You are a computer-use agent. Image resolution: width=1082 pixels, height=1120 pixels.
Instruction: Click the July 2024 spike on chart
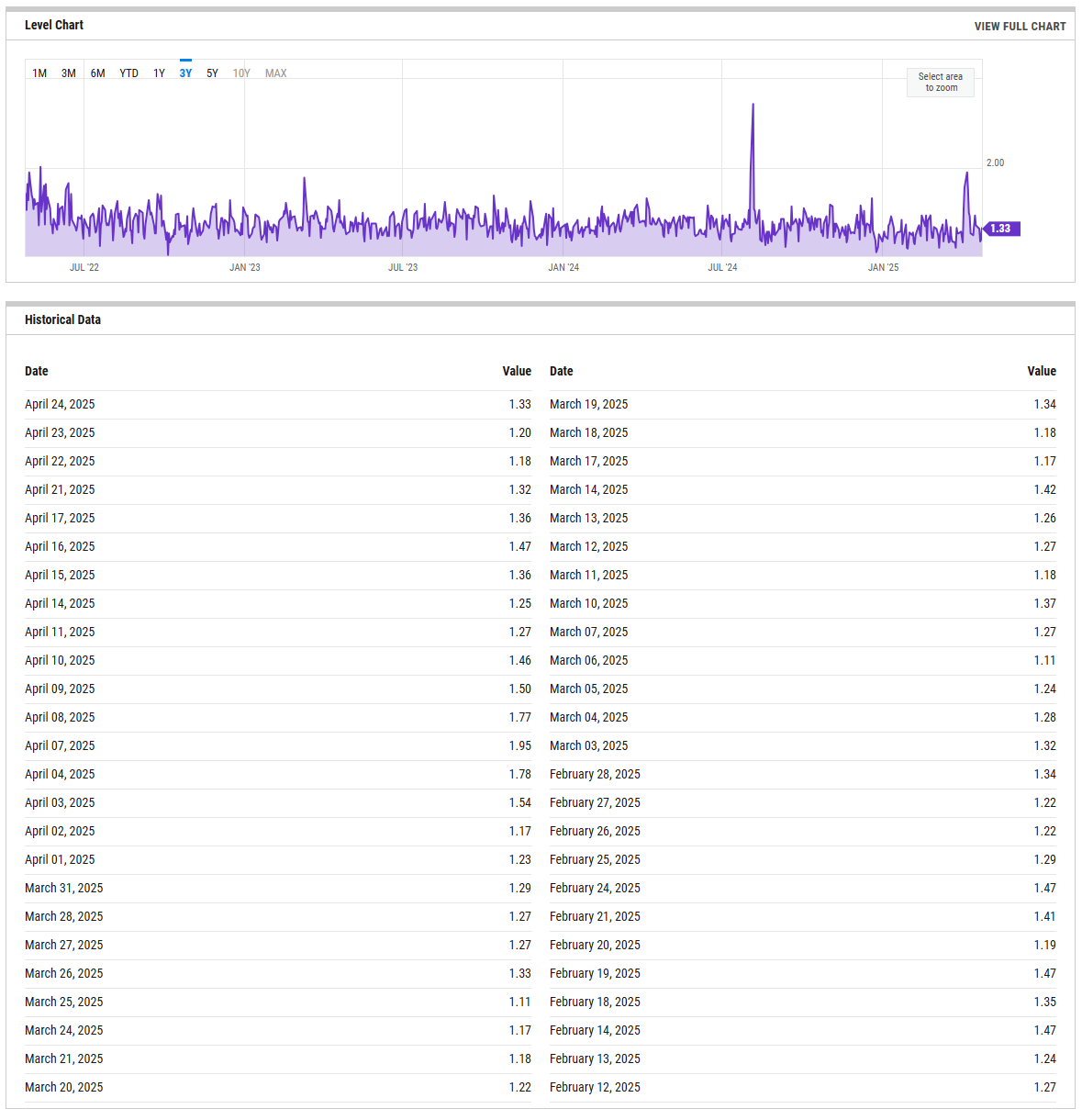click(x=753, y=105)
